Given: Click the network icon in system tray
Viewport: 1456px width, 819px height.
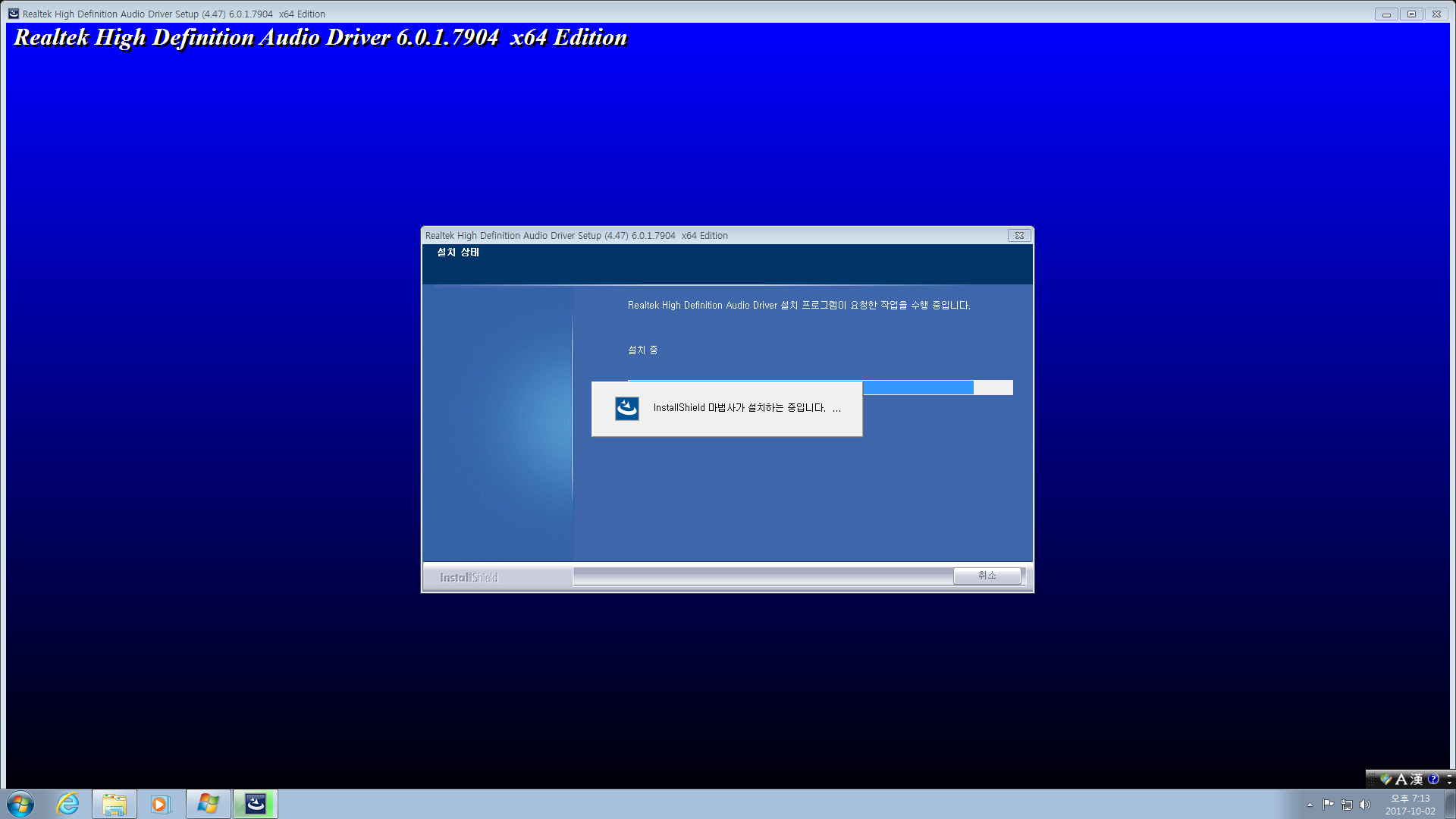Looking at the screenshot, I should (1347, 805).
